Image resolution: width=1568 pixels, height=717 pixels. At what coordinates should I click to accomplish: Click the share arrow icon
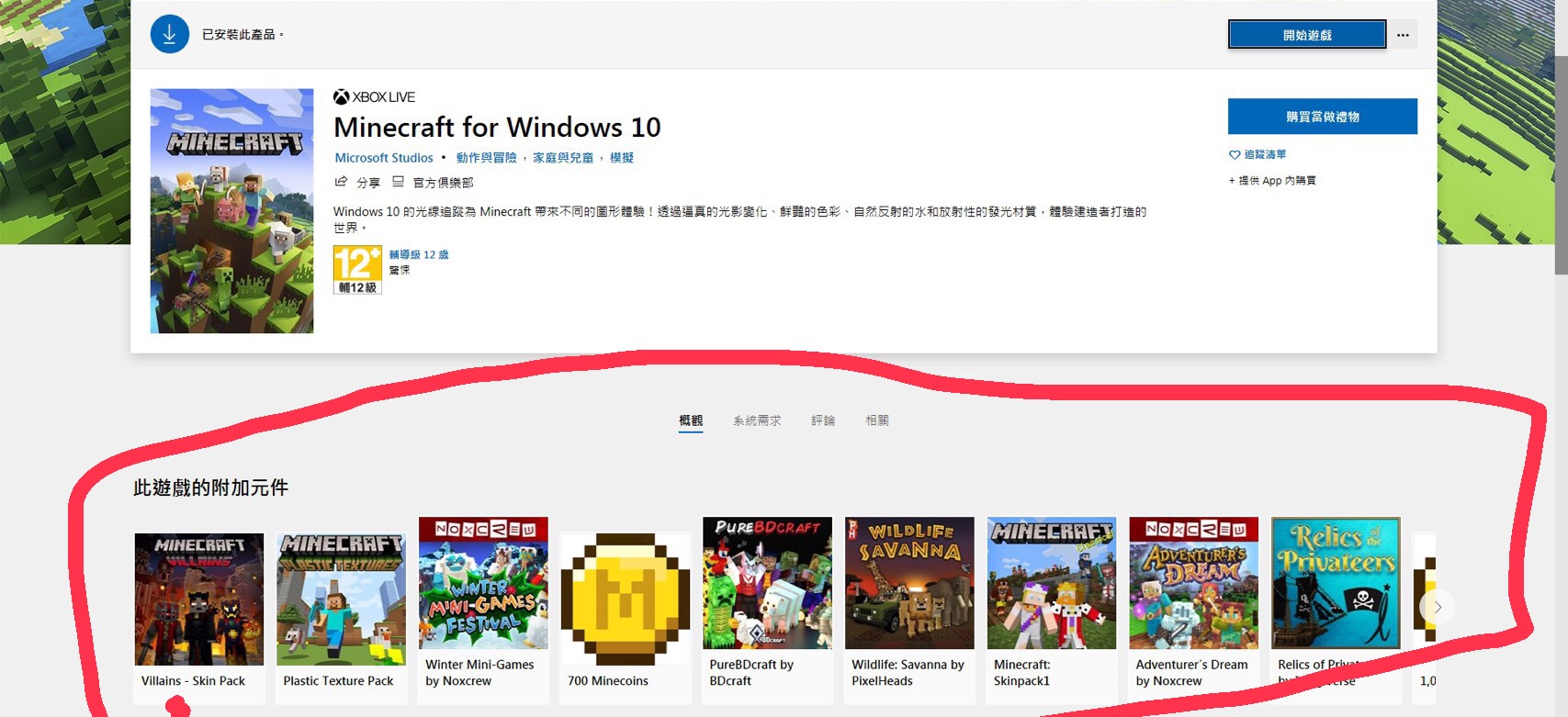click(x=341, y=182)
